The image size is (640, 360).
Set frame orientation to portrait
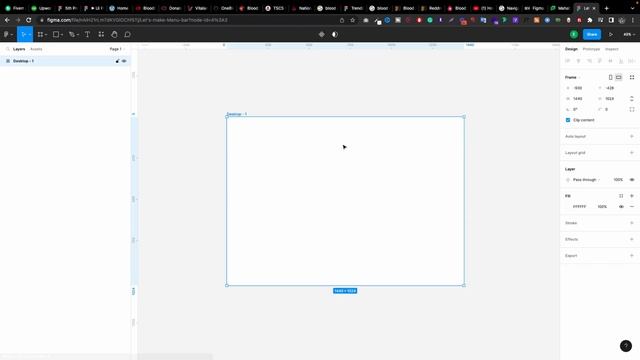pos(611,77)
